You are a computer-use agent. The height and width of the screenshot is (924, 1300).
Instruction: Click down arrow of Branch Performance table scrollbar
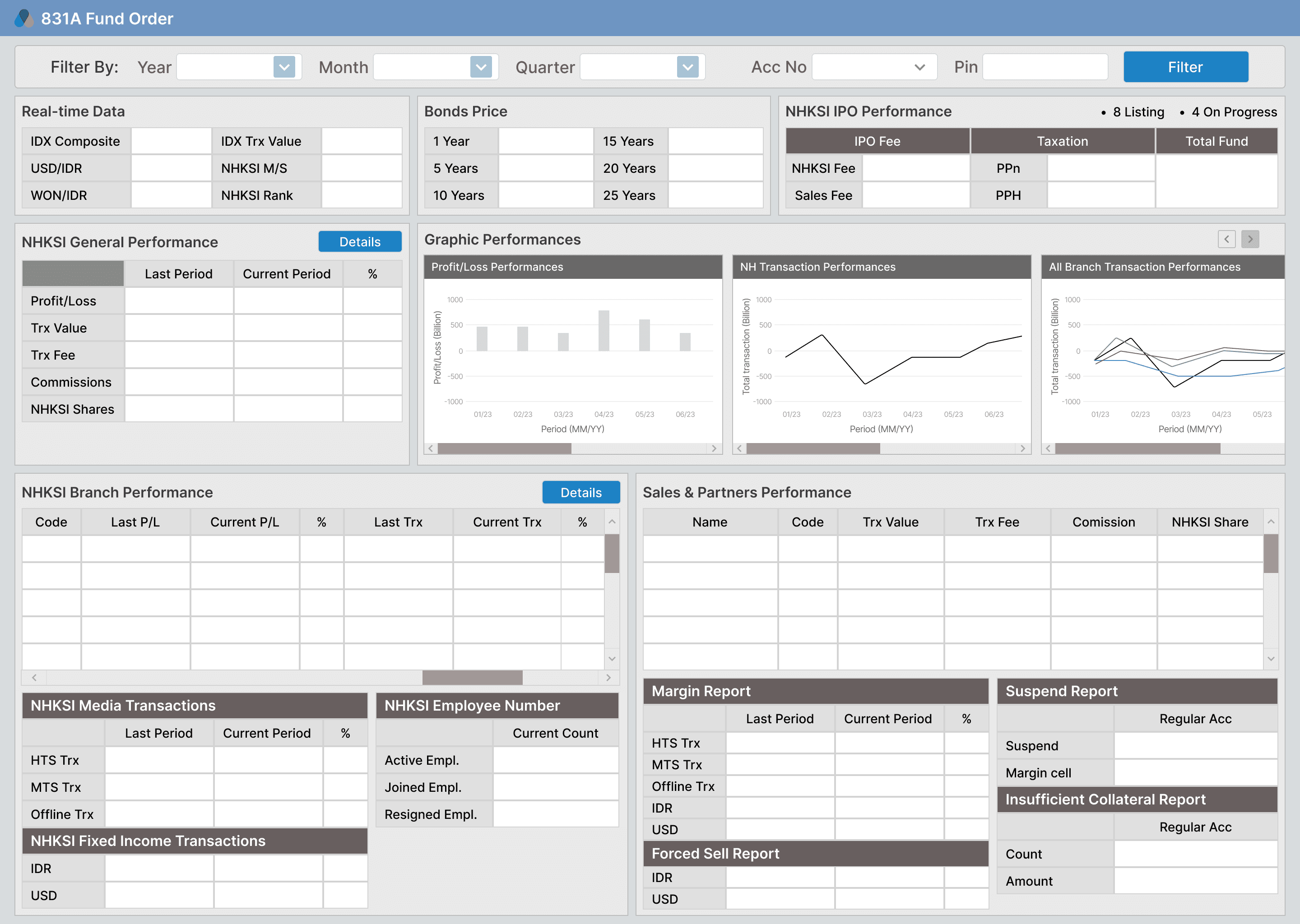click(x=612, y=659)
